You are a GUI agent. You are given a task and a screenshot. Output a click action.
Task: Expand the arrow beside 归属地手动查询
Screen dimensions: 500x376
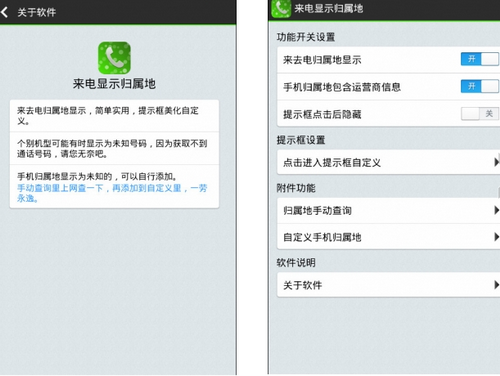496,210
